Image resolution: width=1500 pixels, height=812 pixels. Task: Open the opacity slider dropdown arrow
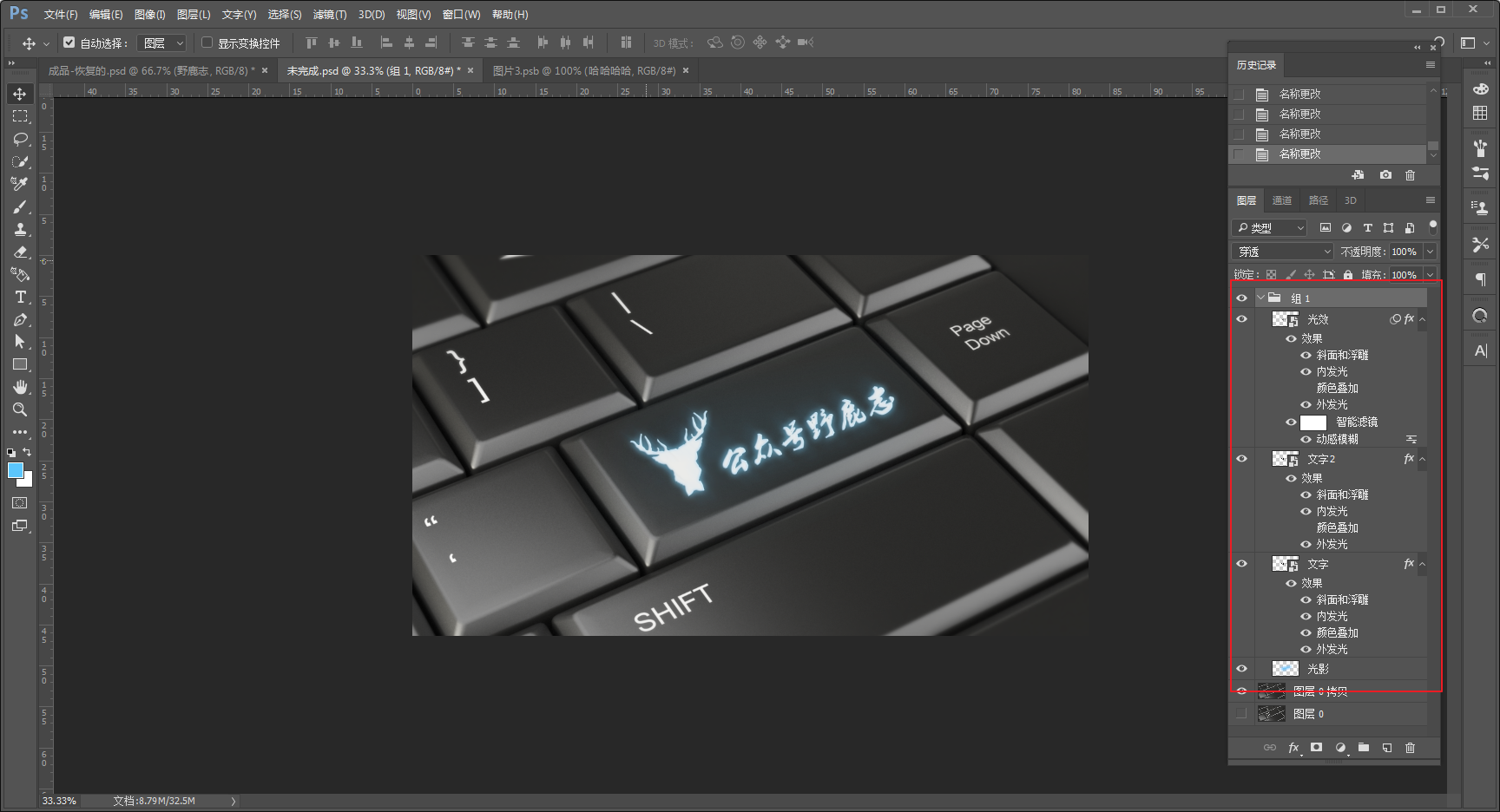click(x=1431, y=252)
